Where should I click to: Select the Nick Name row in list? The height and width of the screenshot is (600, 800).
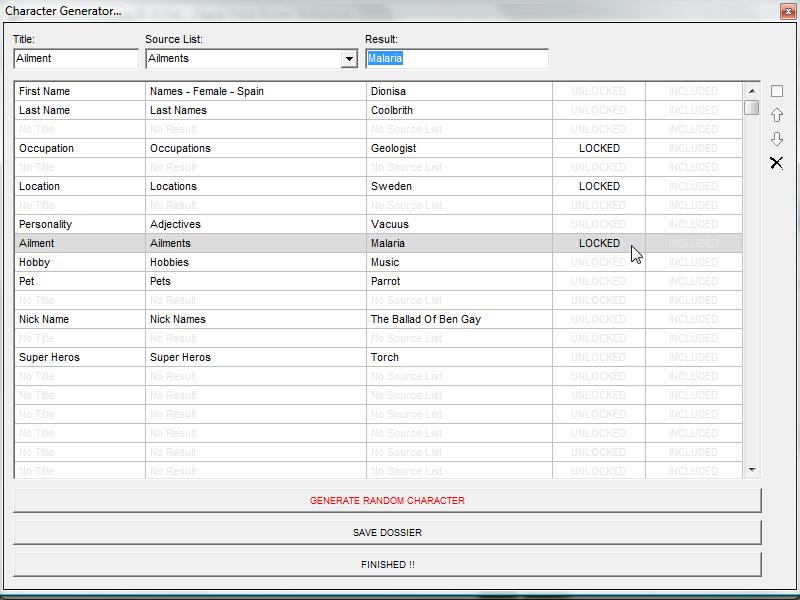pos(80,319)
